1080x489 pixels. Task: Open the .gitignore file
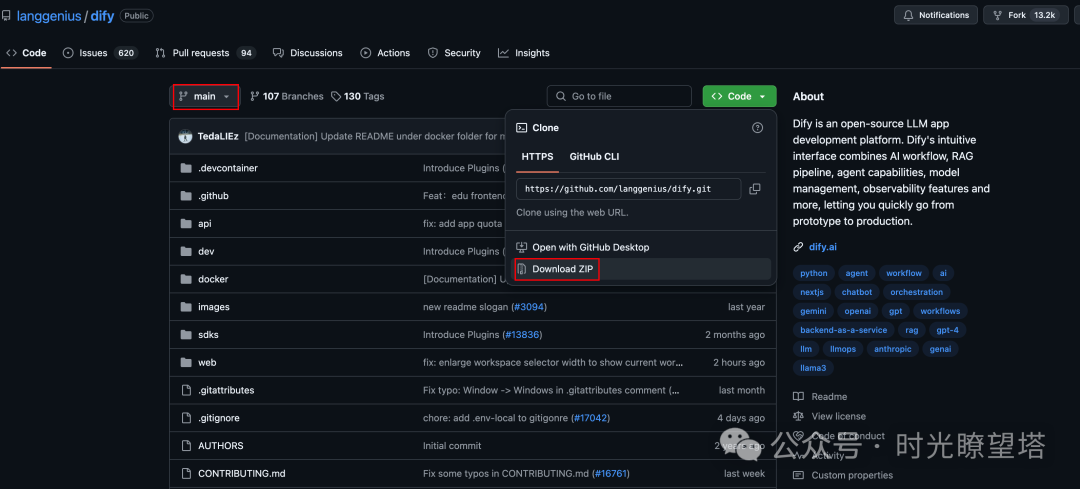218,418
